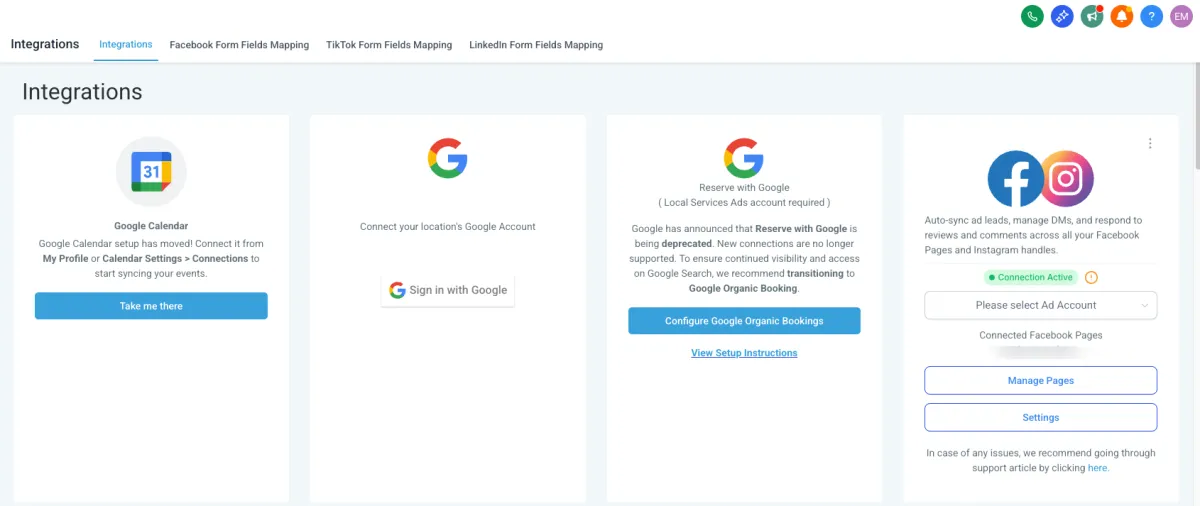
Task: Click the orange warning icon beside Connection Active
Action: pyautogui.click(x=1091, y=277)
